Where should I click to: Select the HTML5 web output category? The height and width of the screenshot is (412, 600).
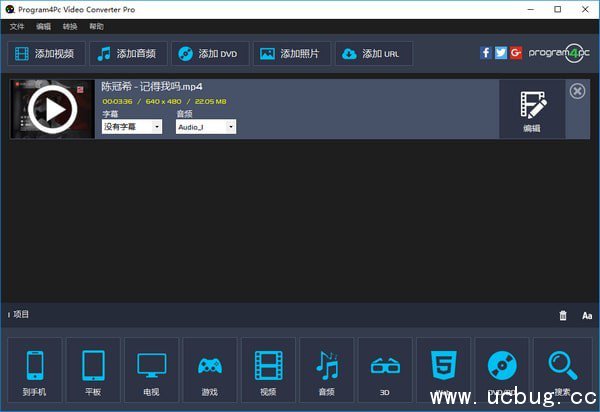pyautogui.click(x=443, y=370)
